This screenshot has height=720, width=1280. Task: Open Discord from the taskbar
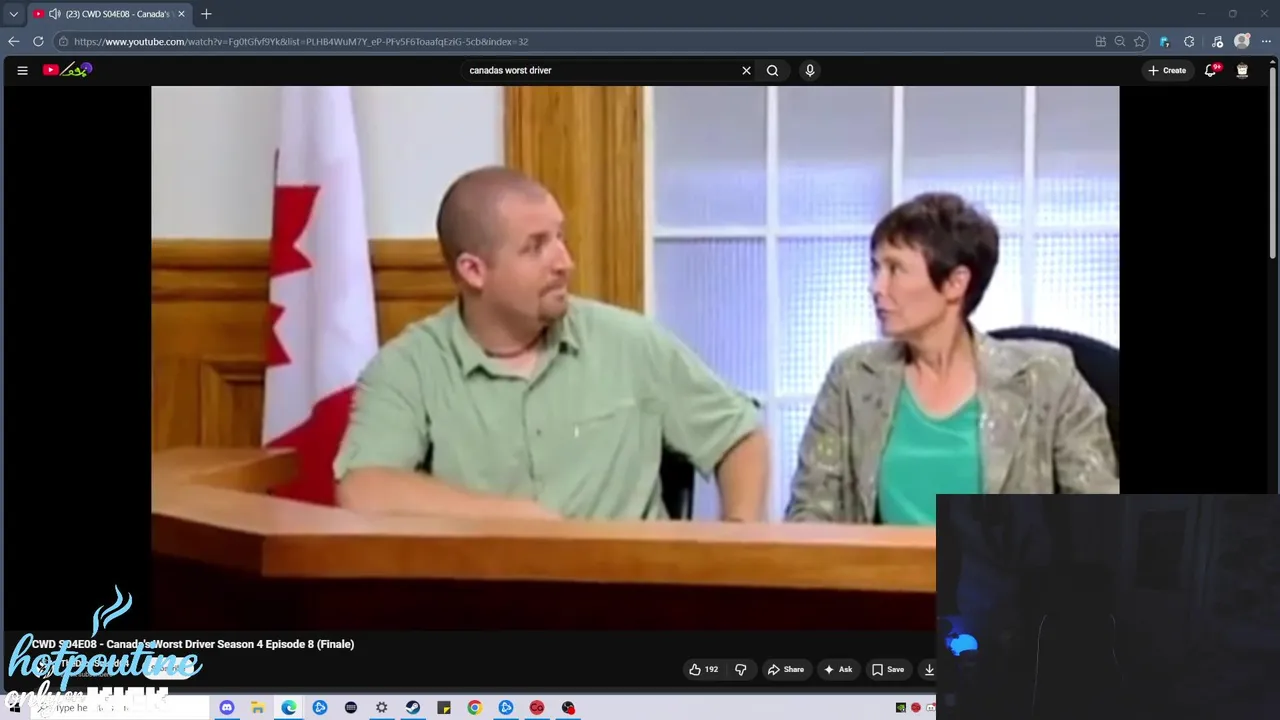tap(227, 708)
